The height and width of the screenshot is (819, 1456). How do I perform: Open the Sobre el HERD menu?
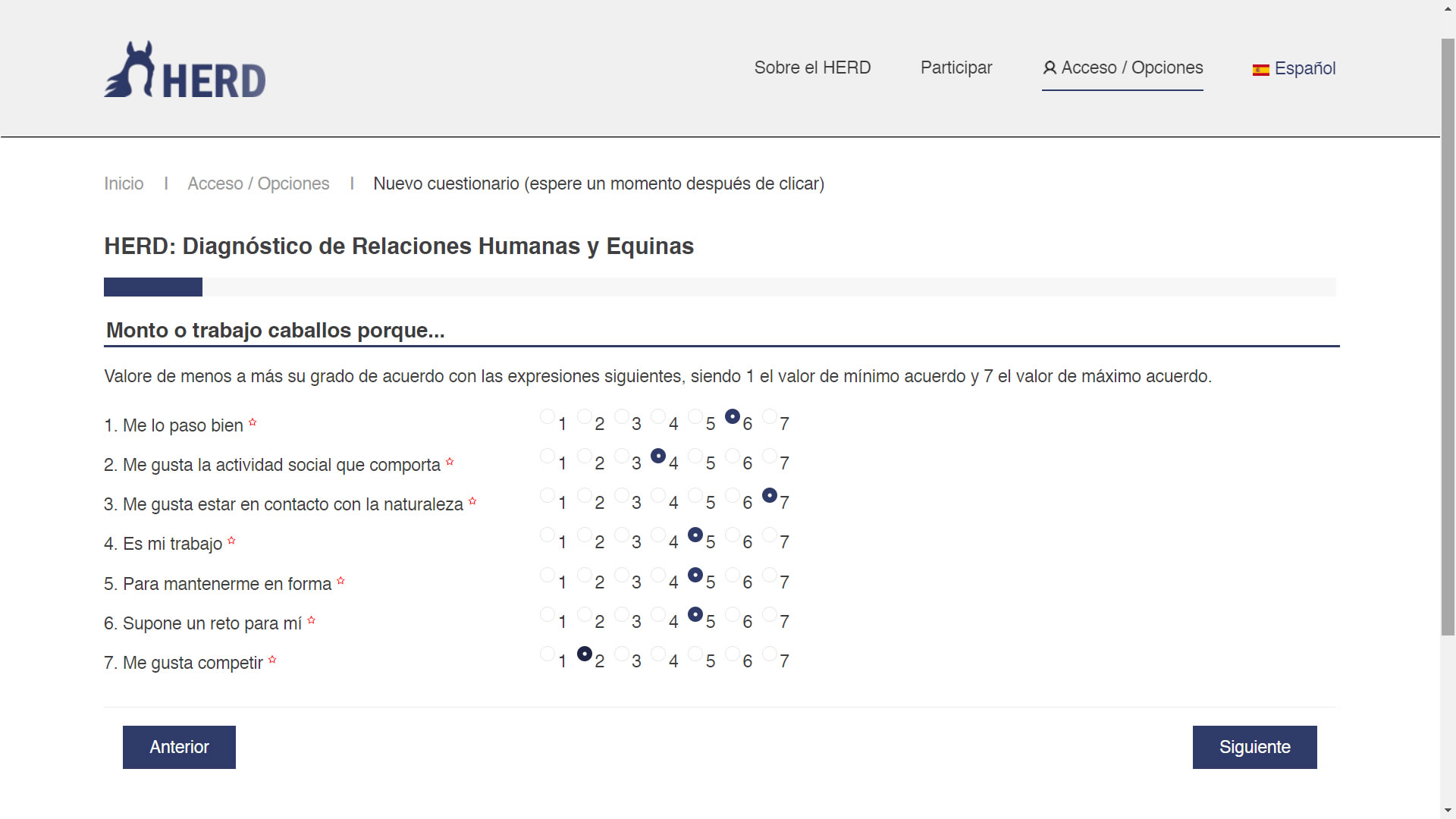pos(812,67)
